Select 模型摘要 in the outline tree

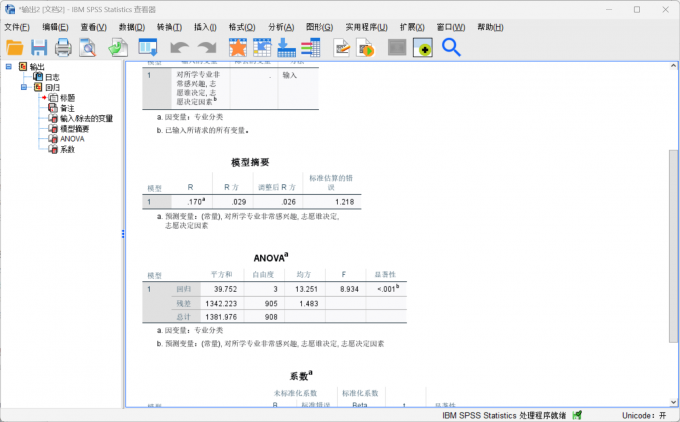75,129
